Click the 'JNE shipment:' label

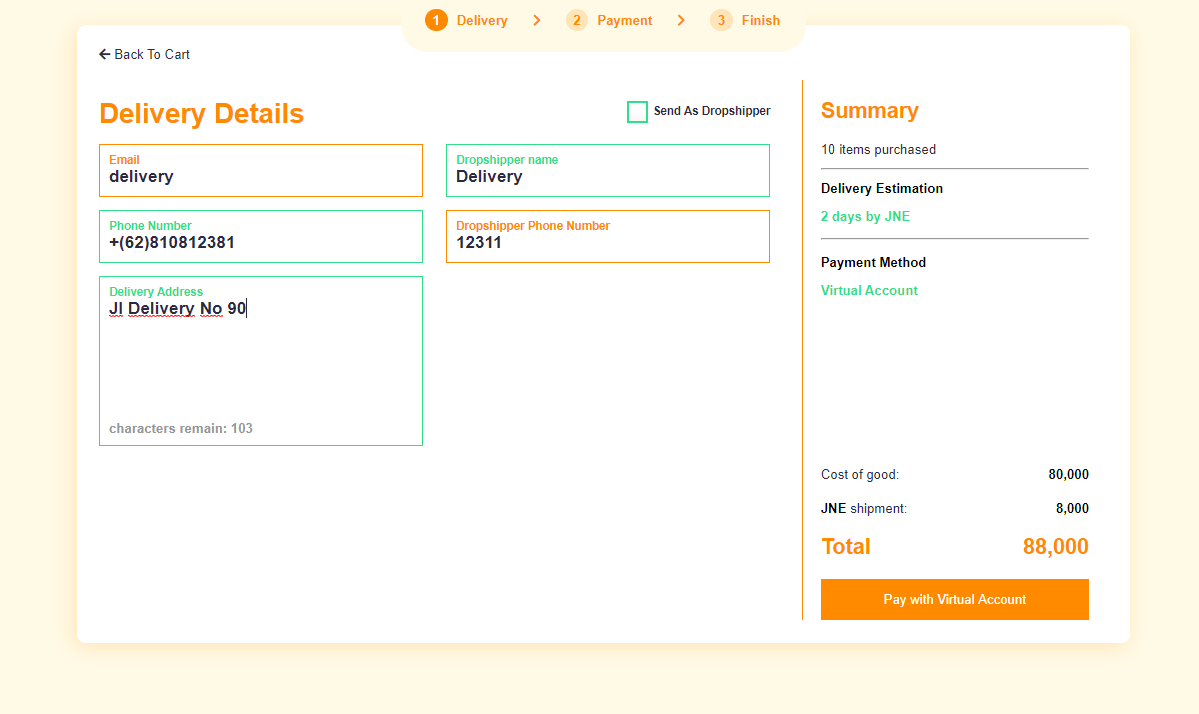pos(864,508)
